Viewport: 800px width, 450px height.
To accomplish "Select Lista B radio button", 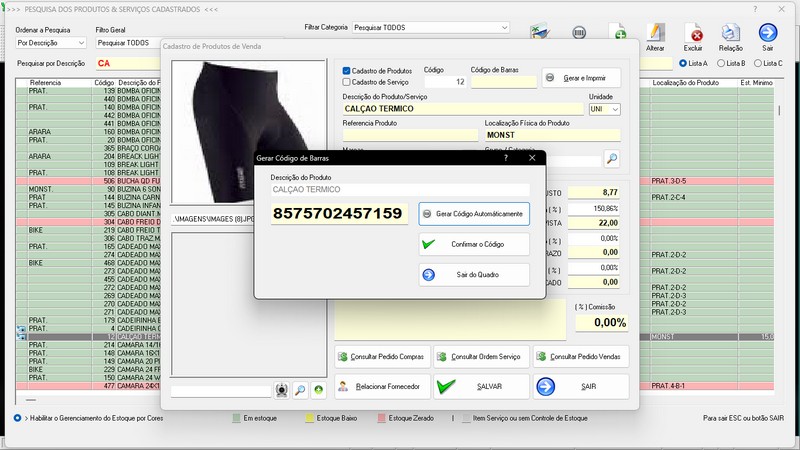I will click(721, 63).
